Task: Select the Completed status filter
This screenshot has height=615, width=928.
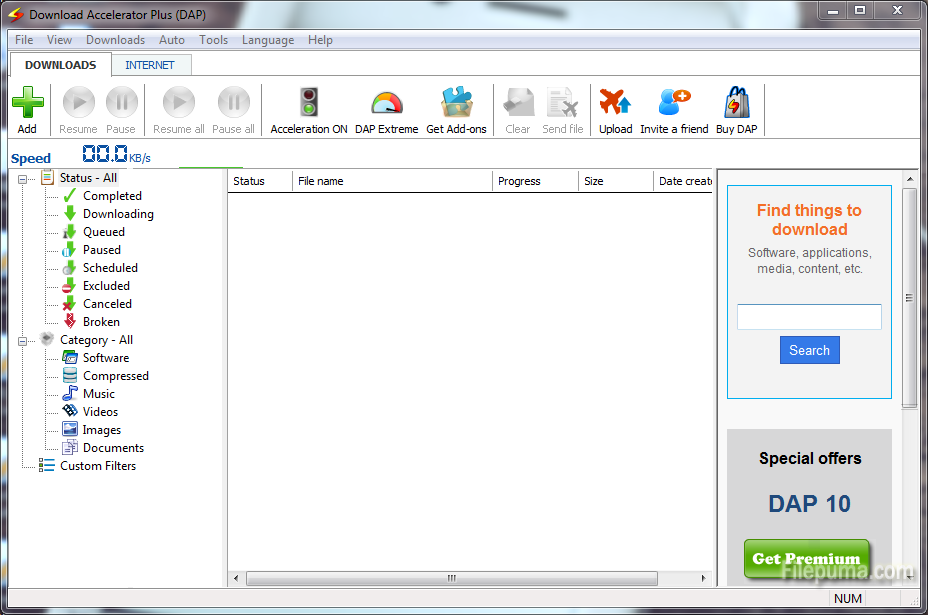Action: pos(112,196)
